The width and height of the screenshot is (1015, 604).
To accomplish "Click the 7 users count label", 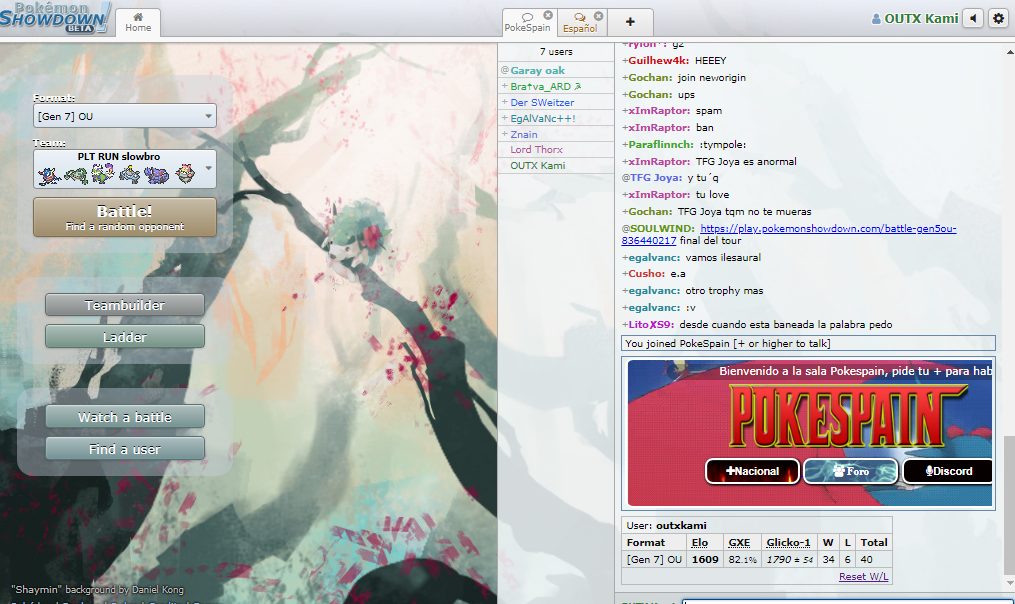I will tap(556, 51).
